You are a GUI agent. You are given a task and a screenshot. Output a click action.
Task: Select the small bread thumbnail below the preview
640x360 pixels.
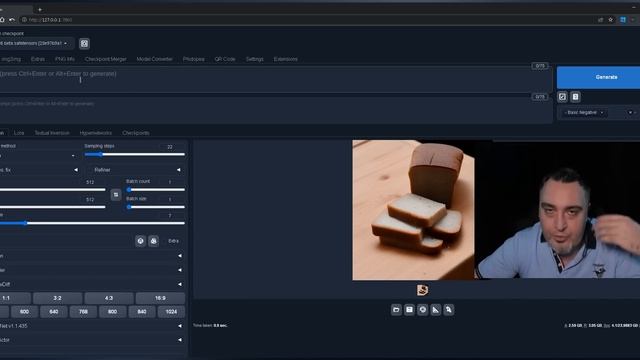[x=422, y=290]
